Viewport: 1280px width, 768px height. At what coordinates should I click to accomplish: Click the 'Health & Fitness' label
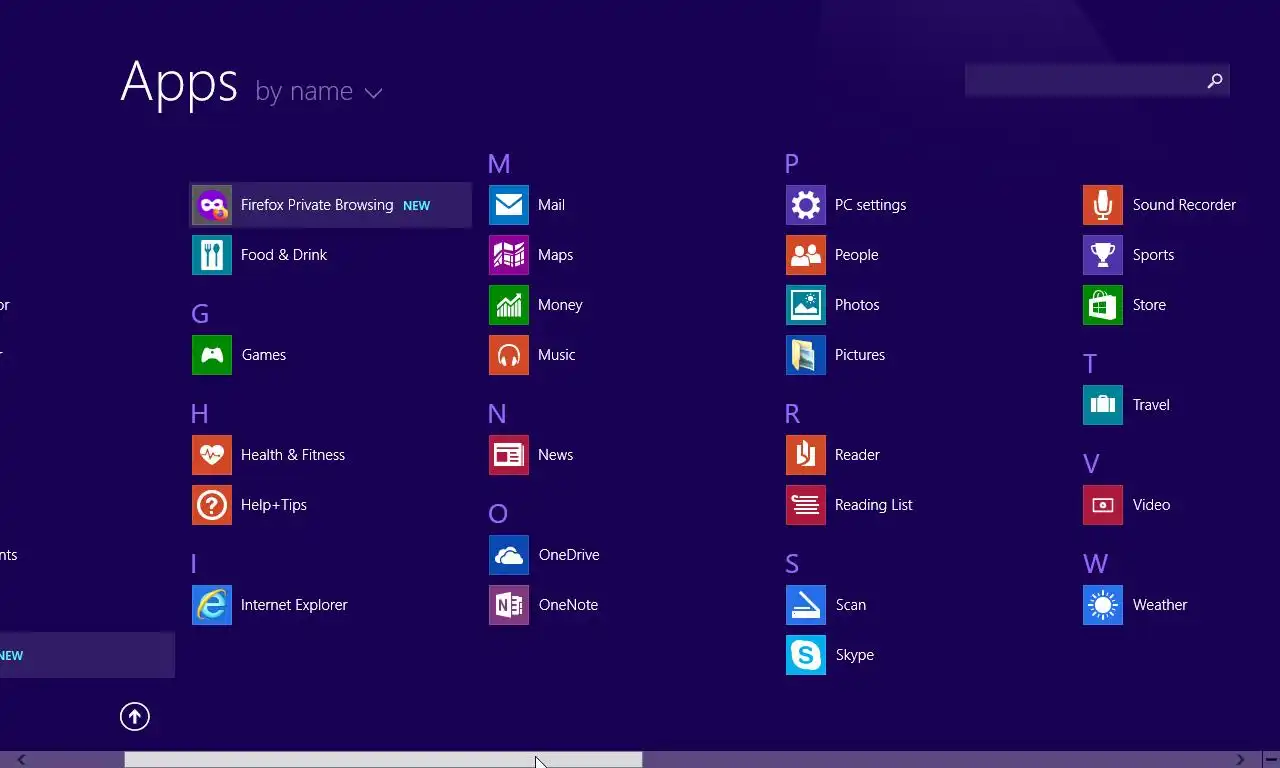click(293, 455)
